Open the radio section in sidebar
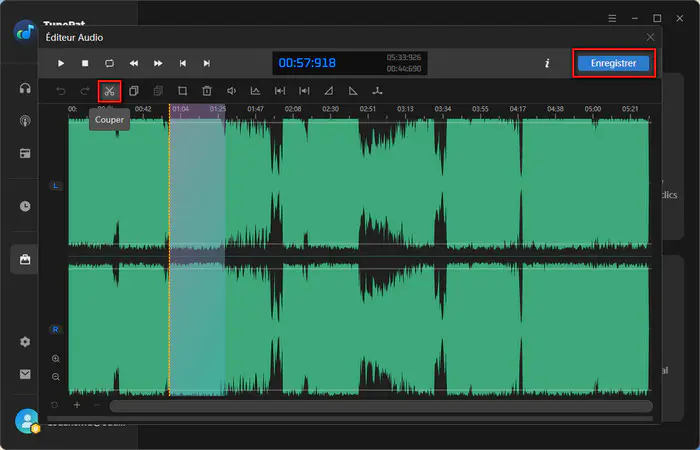 (25, 154)
